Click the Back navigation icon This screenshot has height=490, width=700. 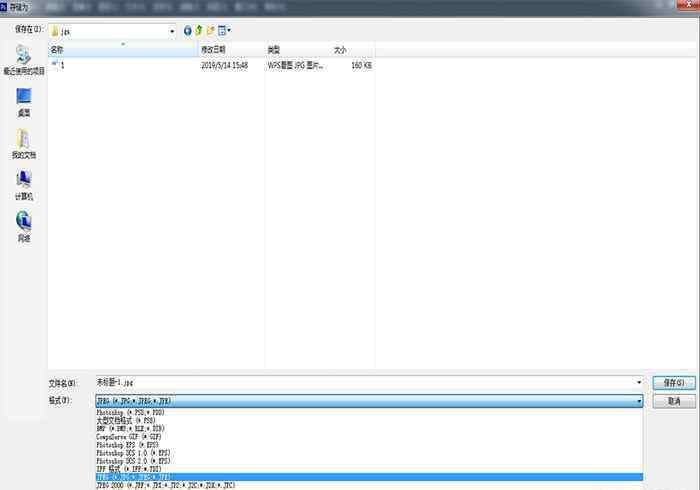pos(188,31)
